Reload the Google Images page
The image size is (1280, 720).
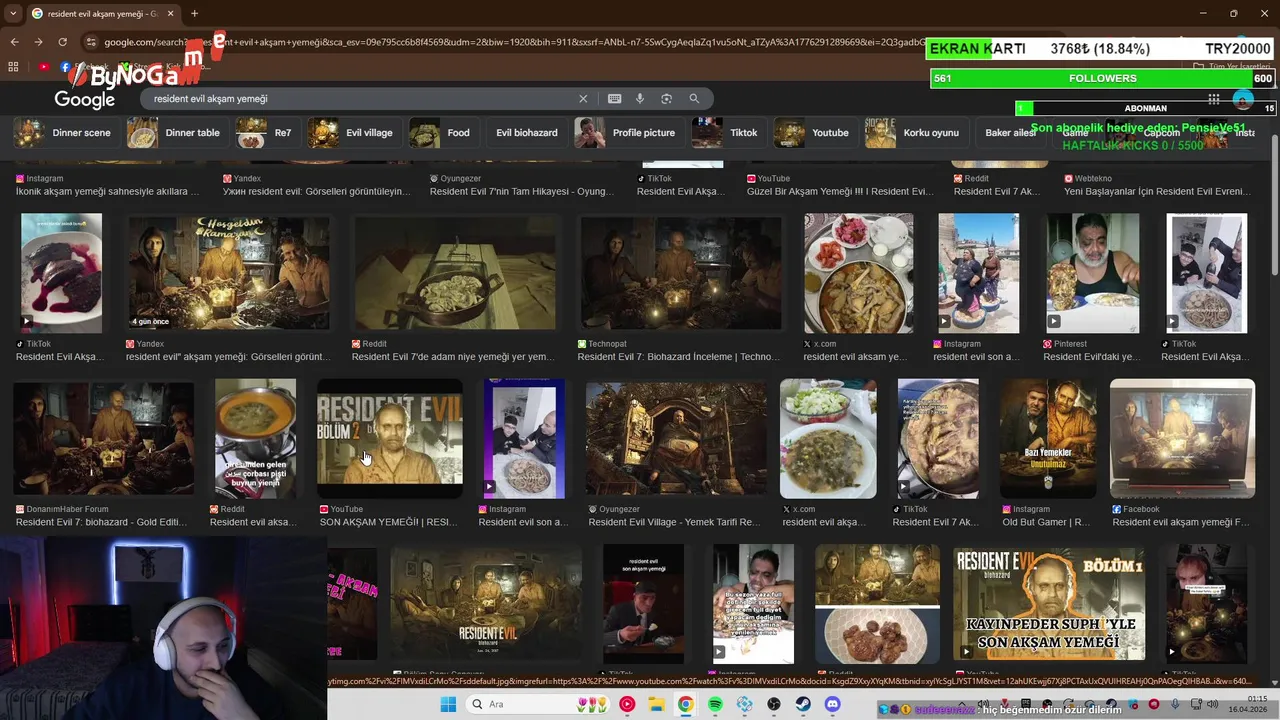coord(62,42)
